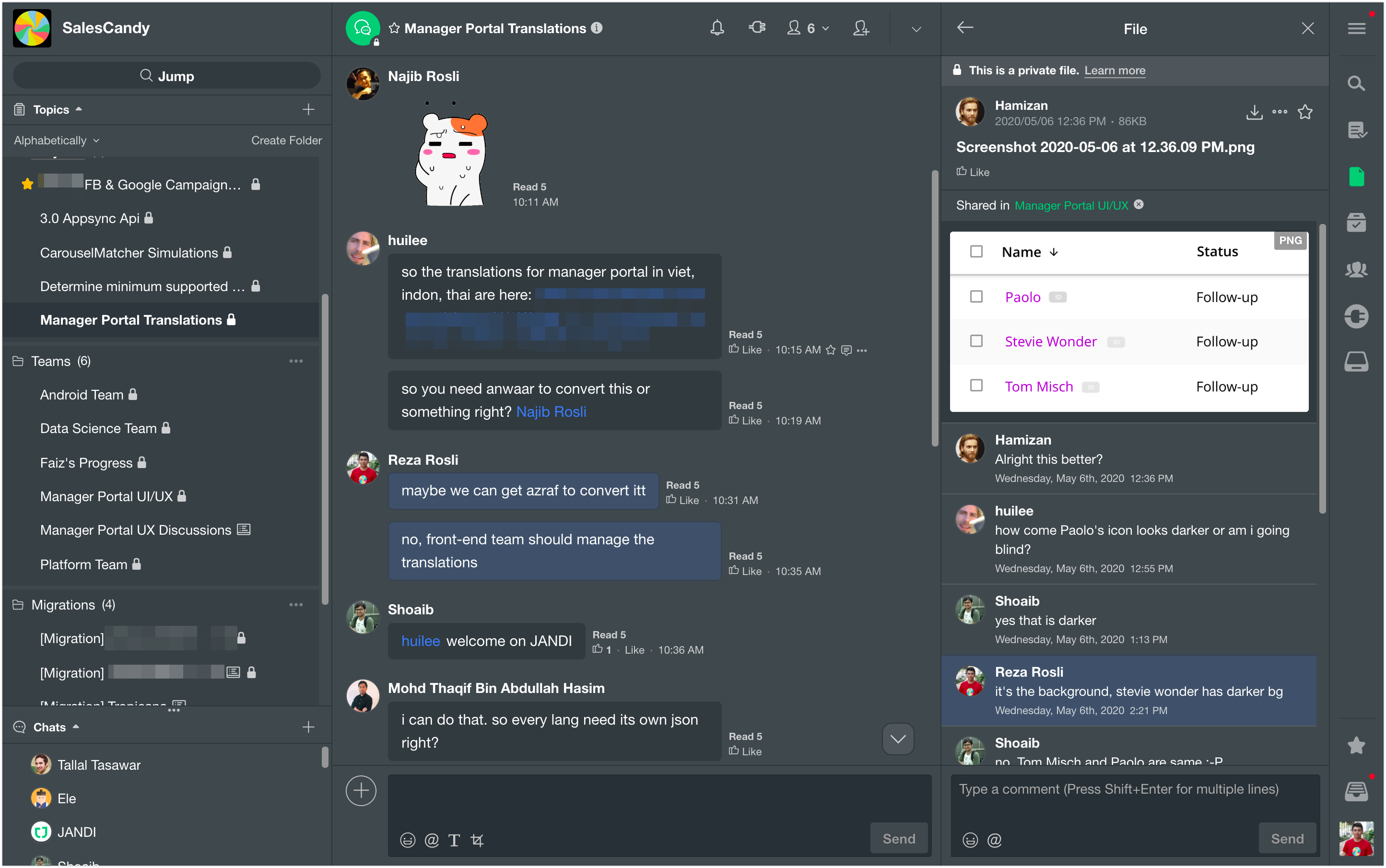The width and height of the screenshot is (1386, 868).
Task: Click the invite member icon in header
Action: pyautogui.click(x=860, y=27)
